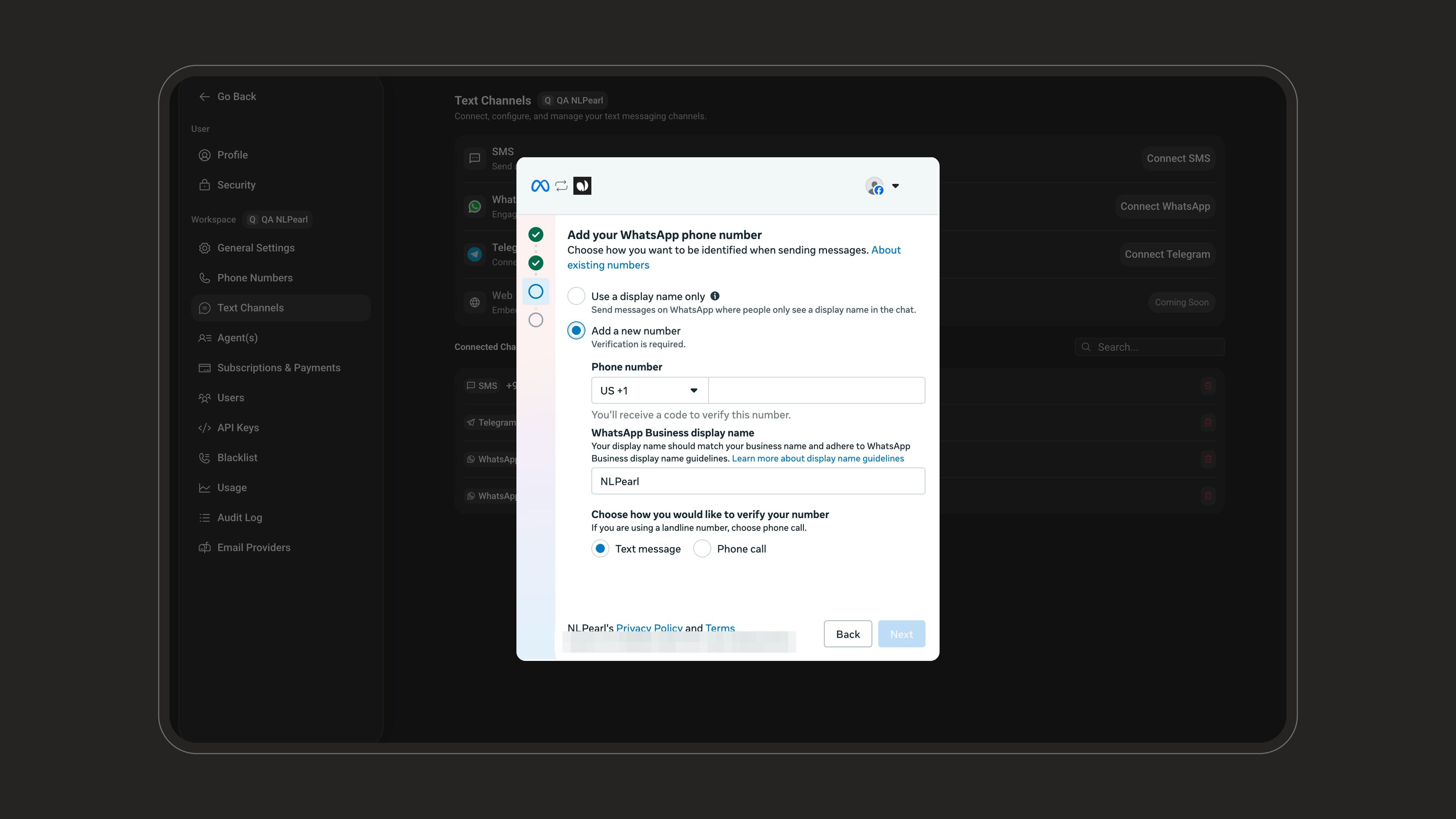Click the delete trash icon for Telegram row

1208,422
